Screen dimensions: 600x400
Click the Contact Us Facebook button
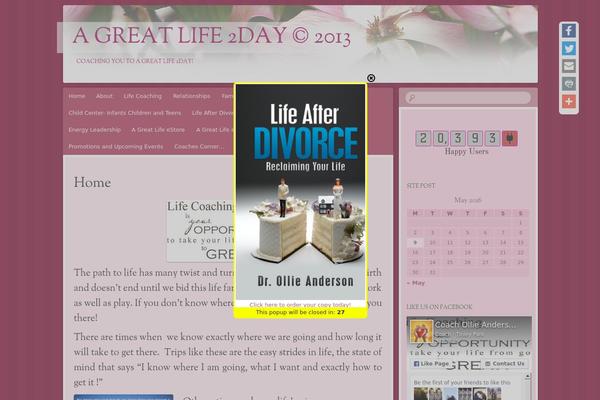pos(505,364)
